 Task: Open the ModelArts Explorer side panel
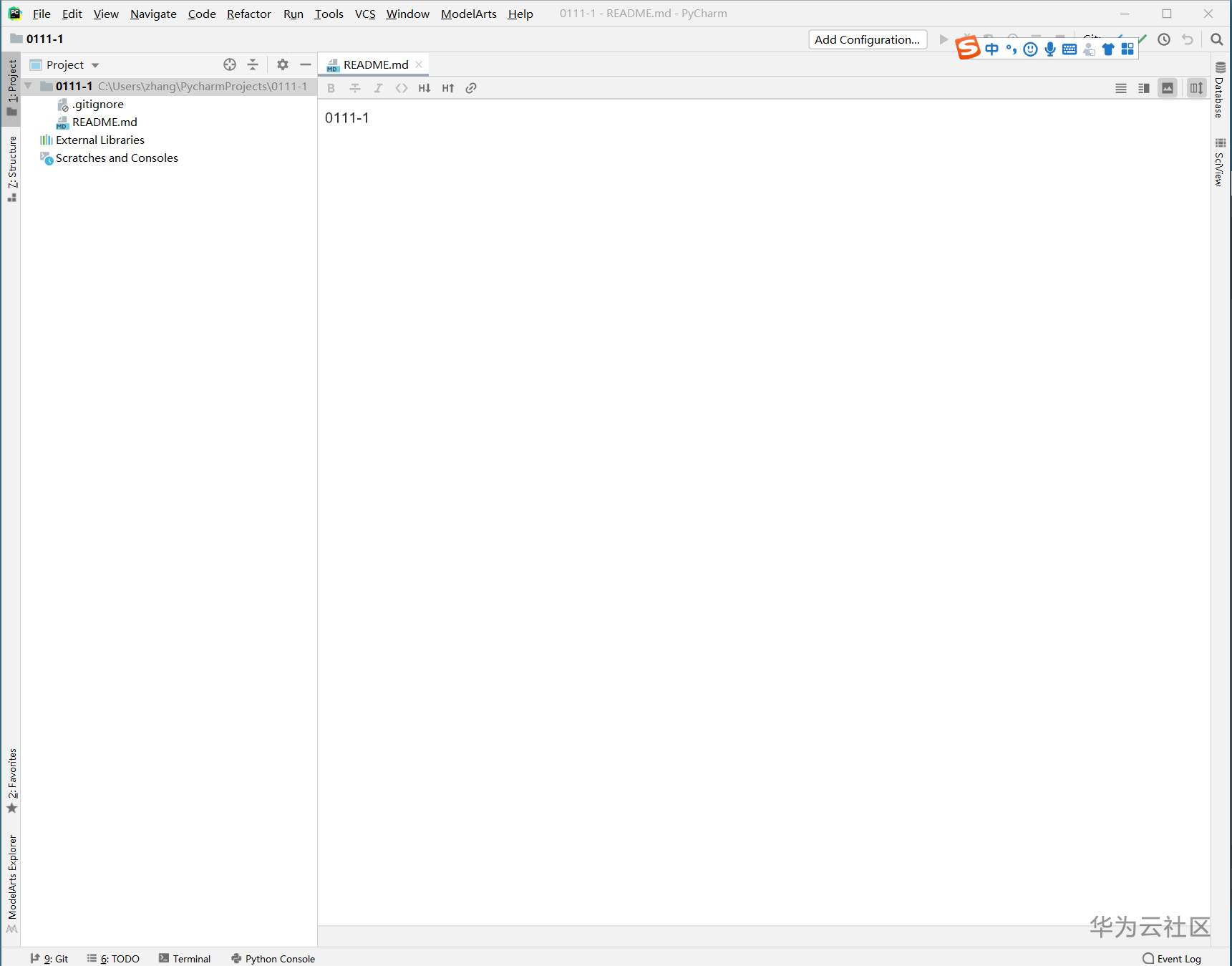pyautogui.click(x=11, y=883)
